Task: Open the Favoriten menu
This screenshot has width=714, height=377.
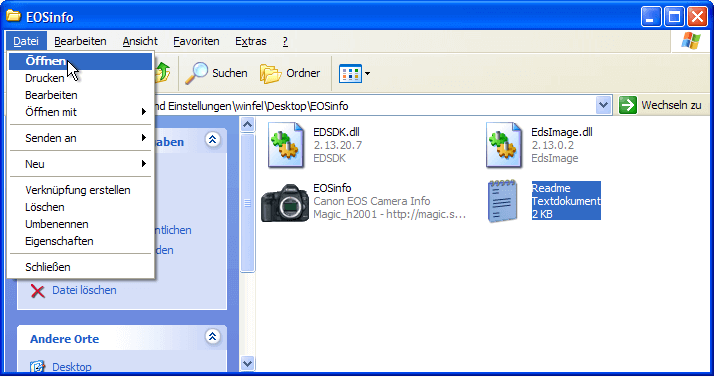Action: pos(196,41)
